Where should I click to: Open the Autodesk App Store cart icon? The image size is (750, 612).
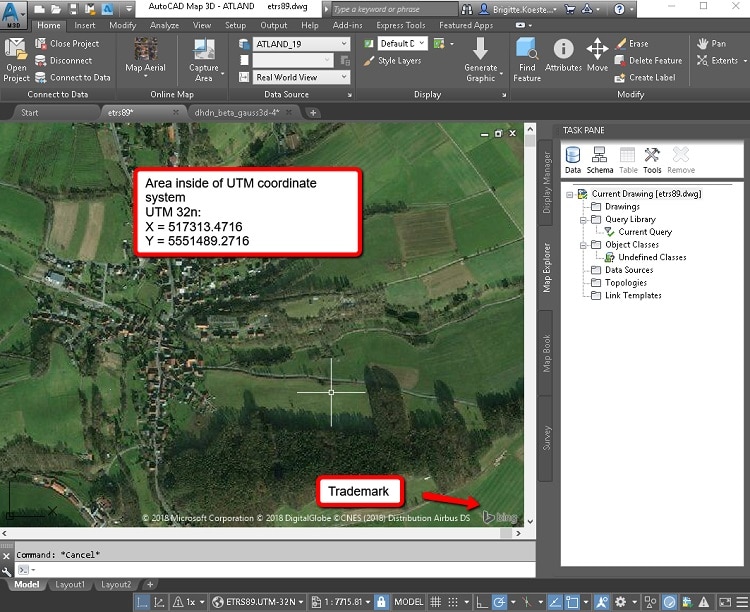tap(570, 9)
